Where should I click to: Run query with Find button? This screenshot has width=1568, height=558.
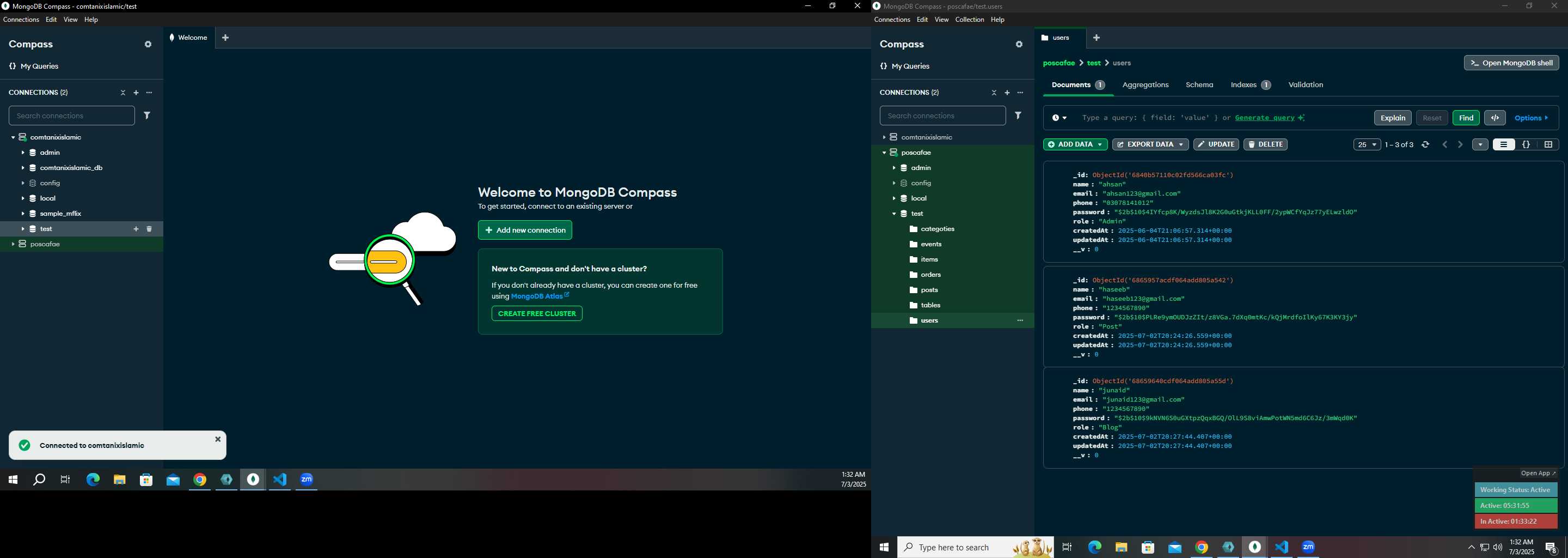(1466, 118)
